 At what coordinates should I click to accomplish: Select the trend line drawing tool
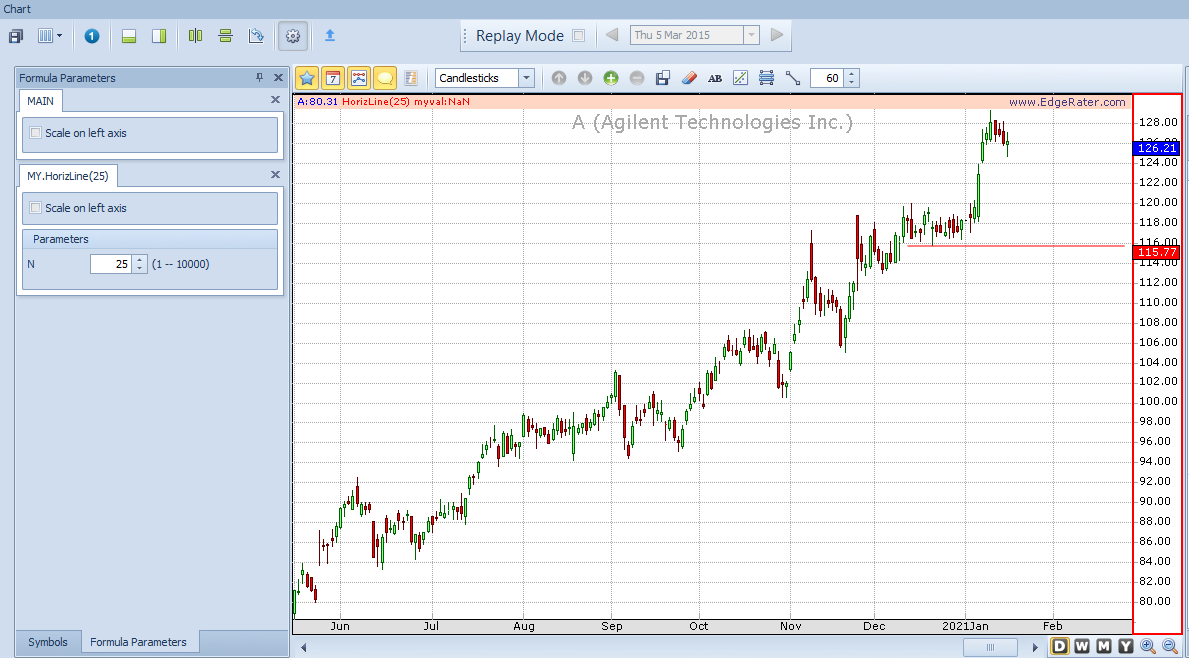tap(793, 77)
